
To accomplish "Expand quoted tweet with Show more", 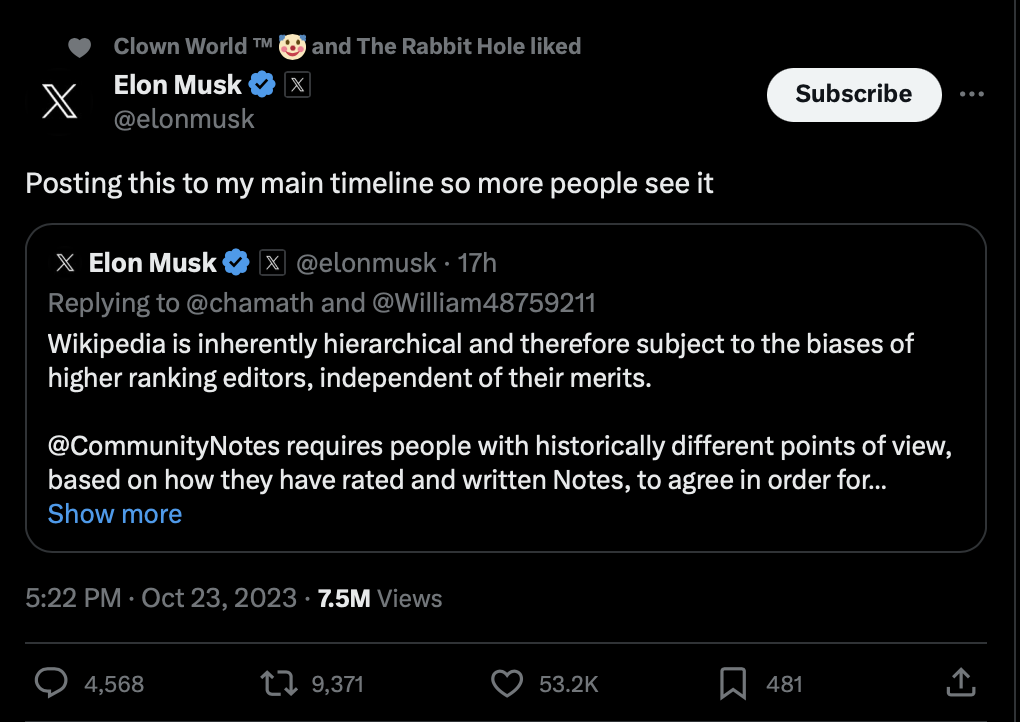I will click(115, 514).
